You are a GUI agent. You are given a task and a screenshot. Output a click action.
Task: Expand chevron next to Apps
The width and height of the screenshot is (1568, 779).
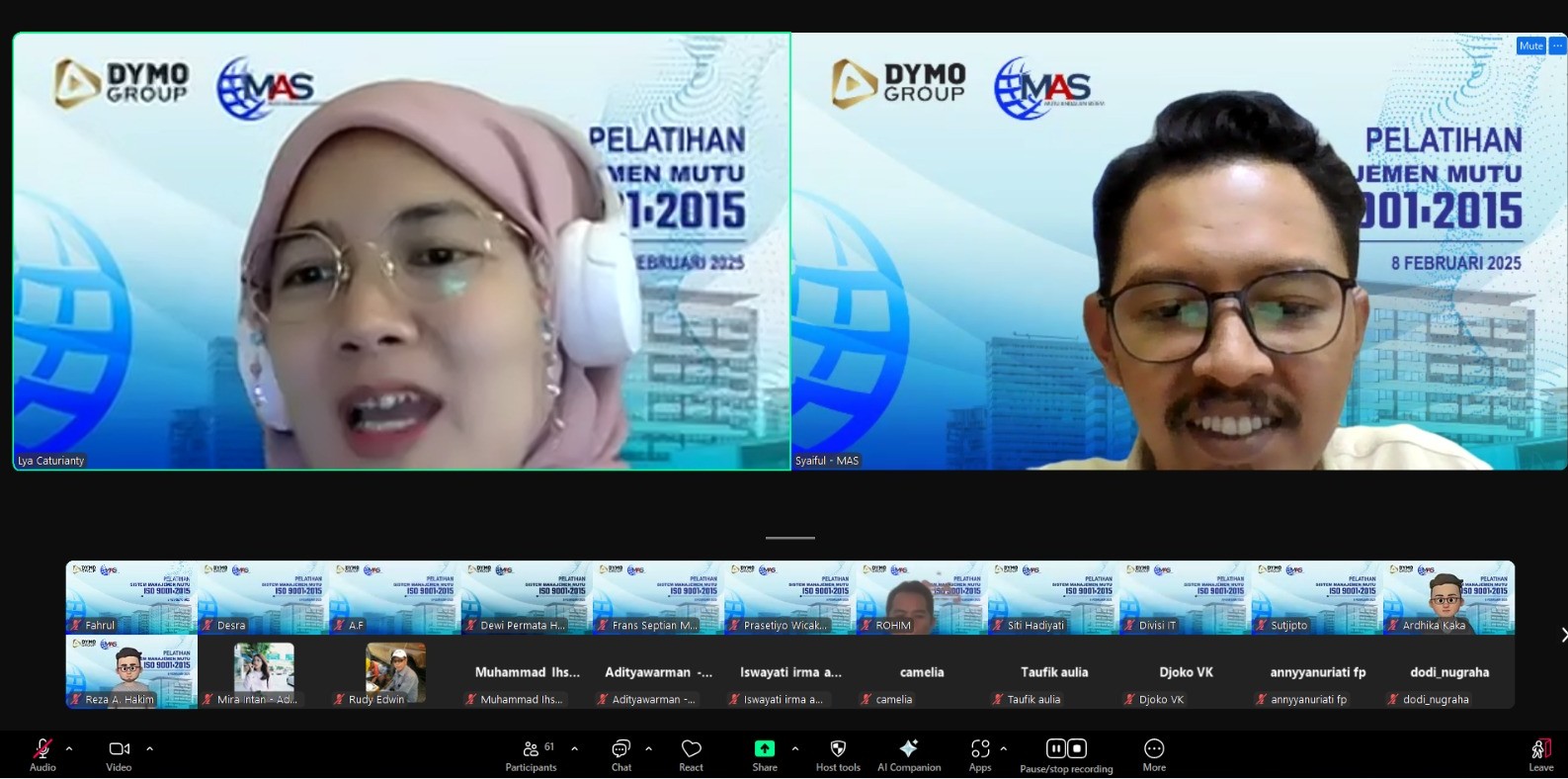pyautogui.click(x=1004, y=748)
